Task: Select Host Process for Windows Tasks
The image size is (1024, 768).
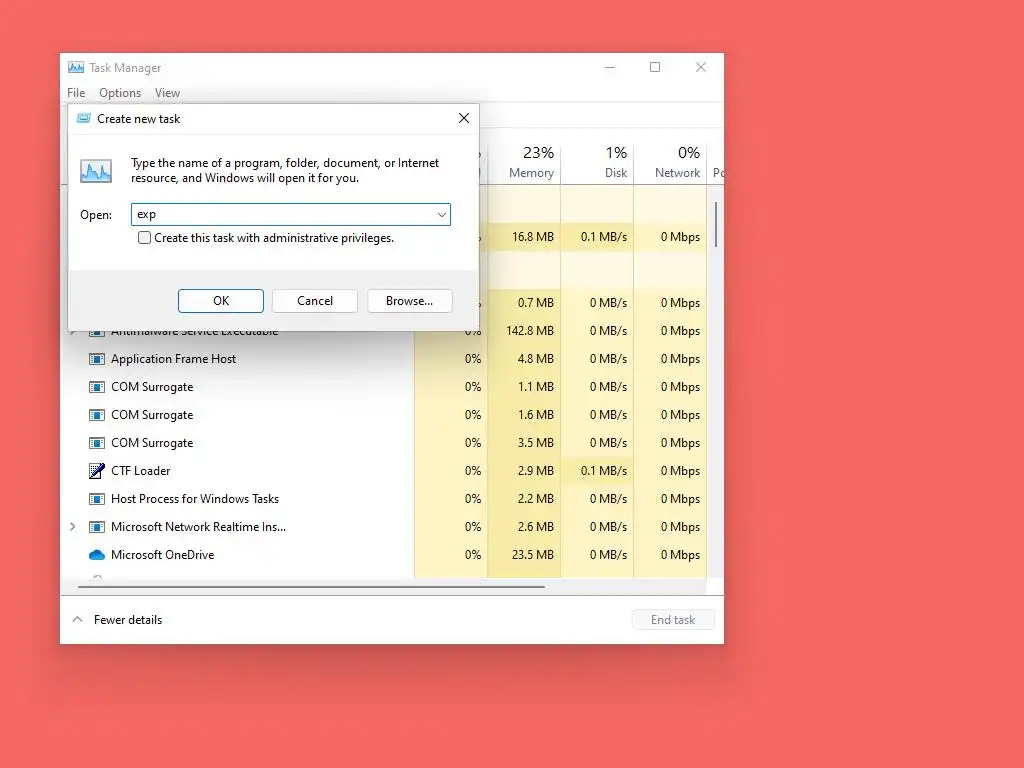Action: [x=195, y=499]
